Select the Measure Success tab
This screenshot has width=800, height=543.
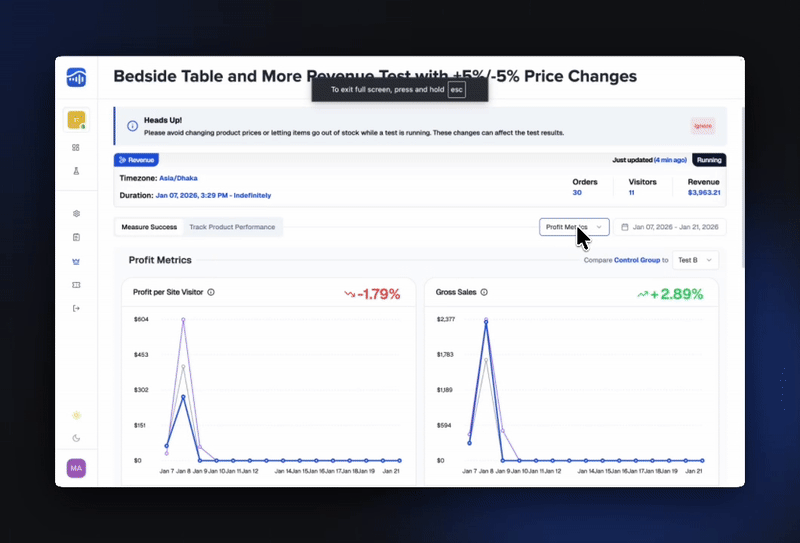coord(149,227)
